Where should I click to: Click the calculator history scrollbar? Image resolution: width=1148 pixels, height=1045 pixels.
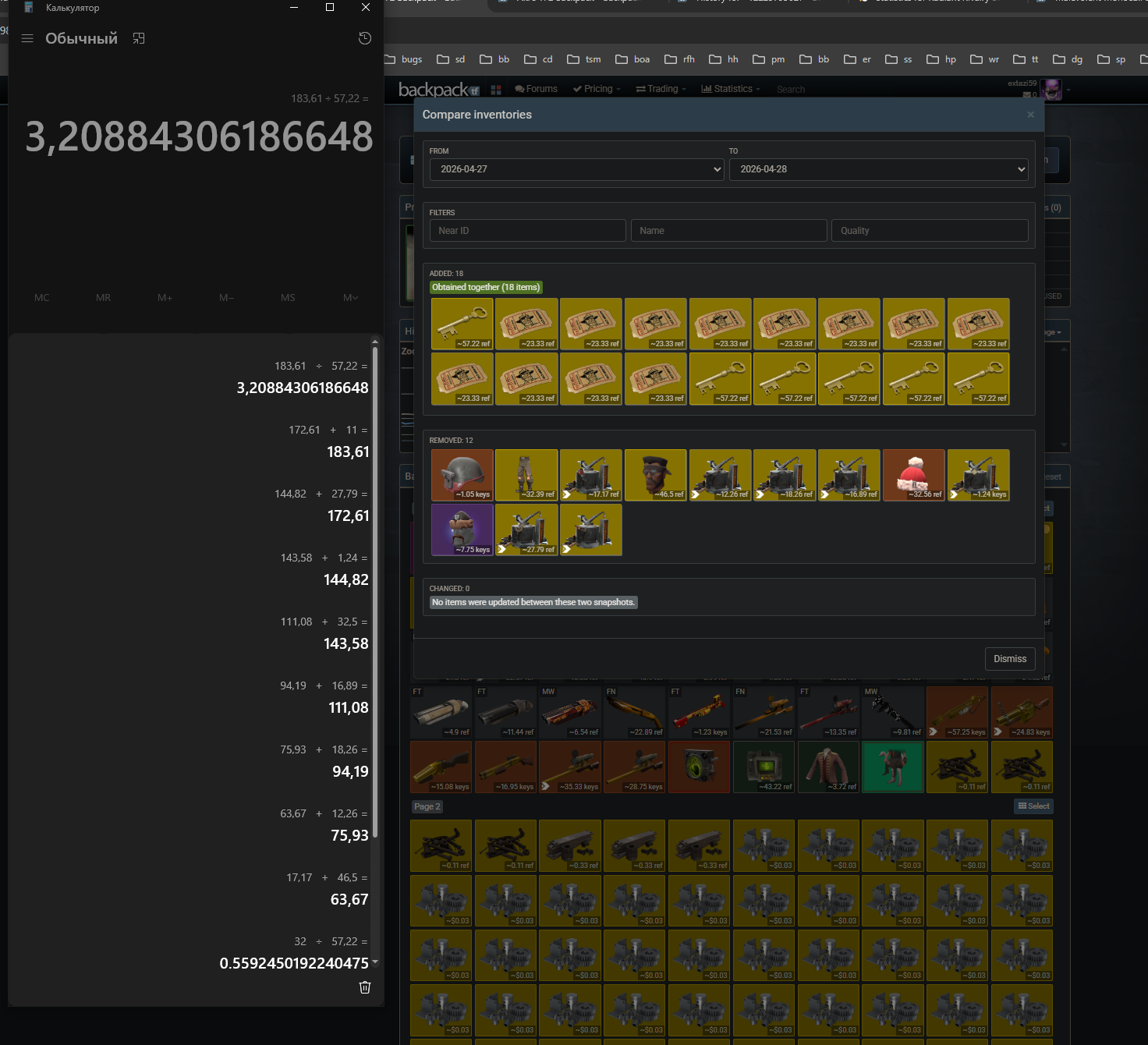(374, 593)
